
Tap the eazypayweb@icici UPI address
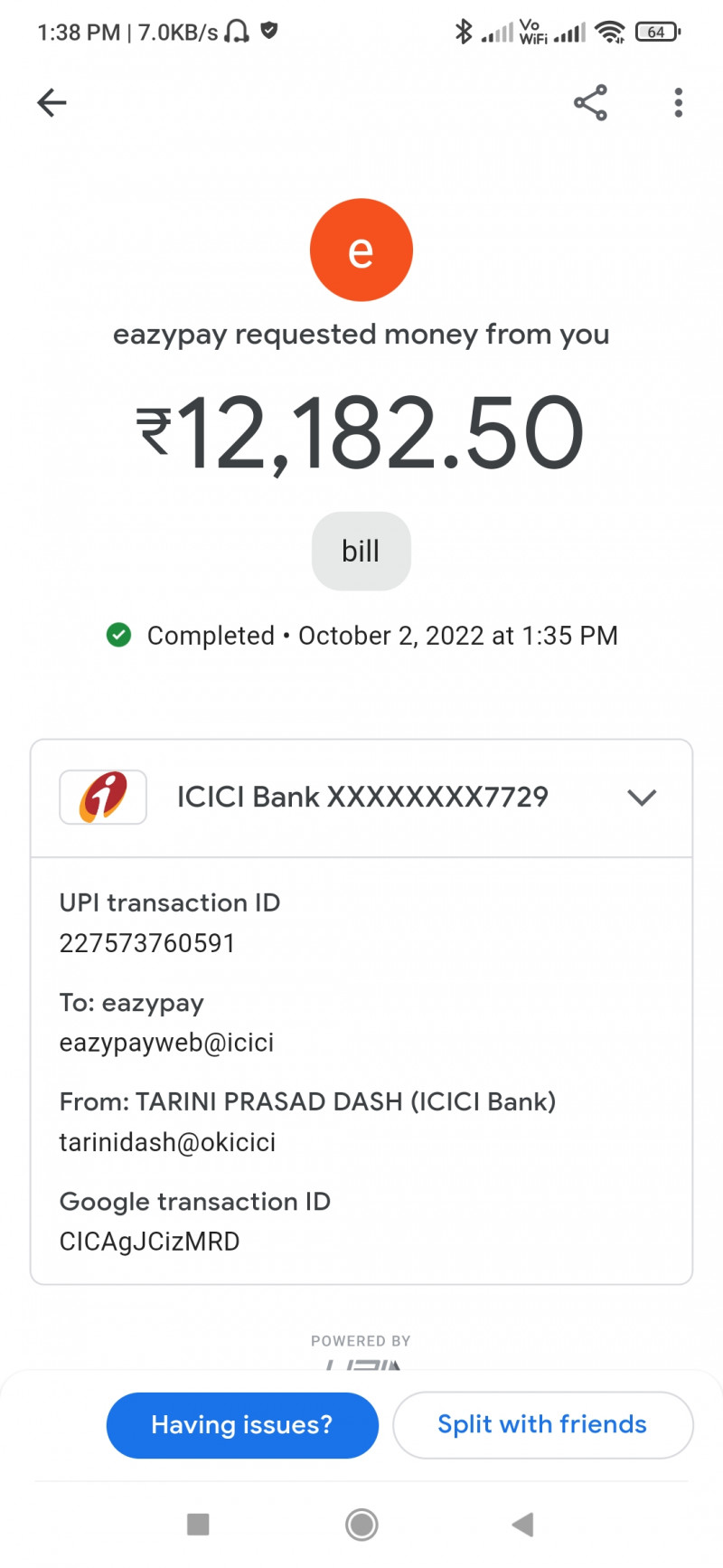click(x=167, y=1043)
